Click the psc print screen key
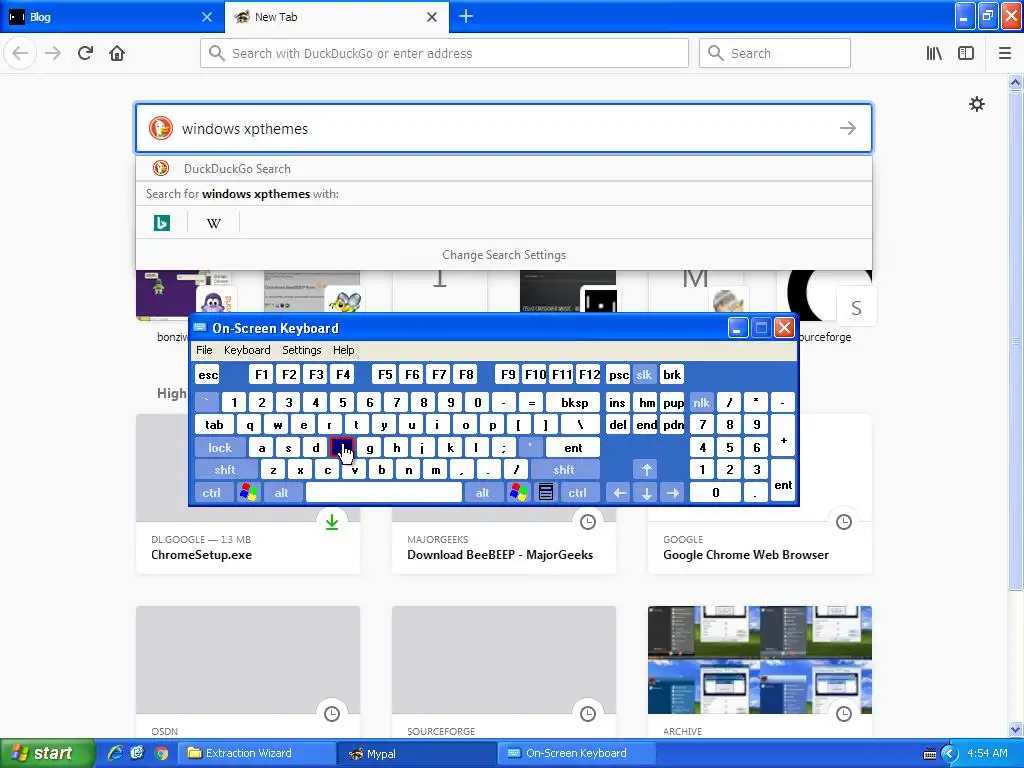Image resolution: width=1024 pixels, height=768 pixels. (618, 375)
